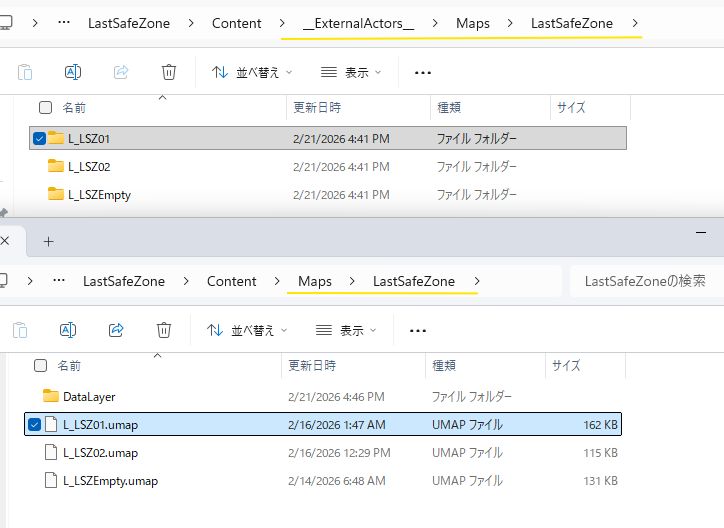Open the View (表示) dropdown in the lower window
Viewport: 724px width, 528px height.
pos(346,330)
